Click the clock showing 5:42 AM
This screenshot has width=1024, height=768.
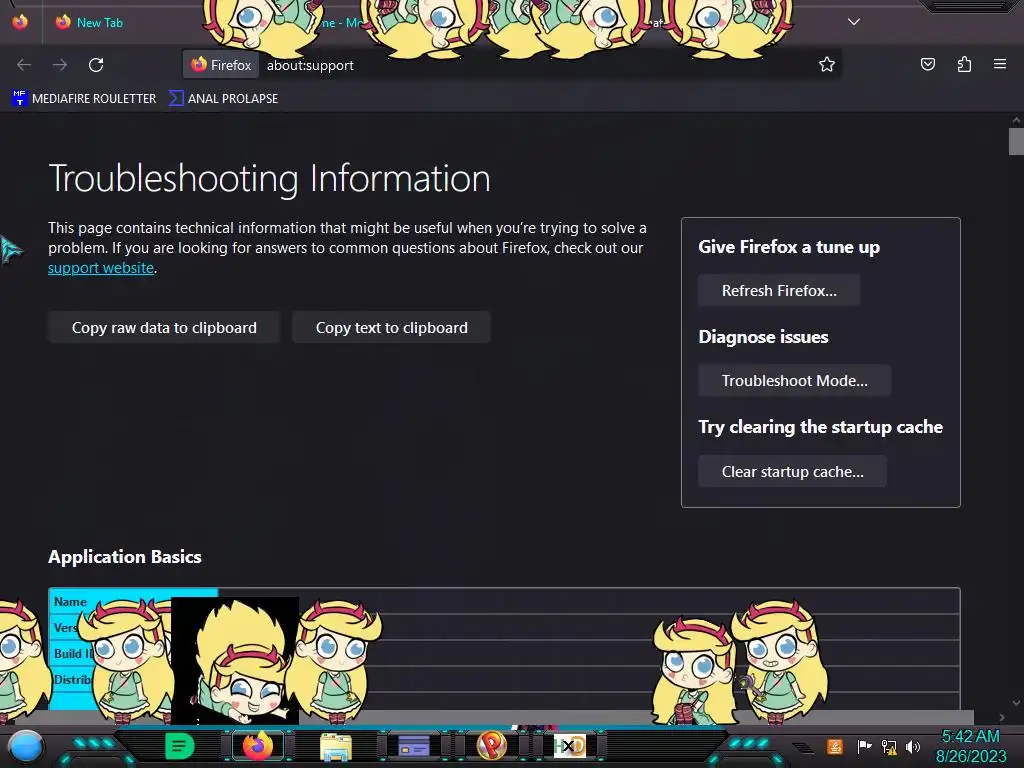(971, 736)
